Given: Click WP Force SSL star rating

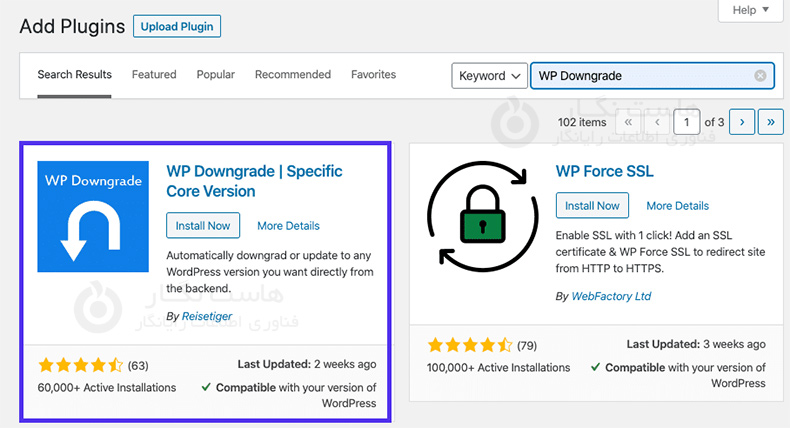Looking at the screenshot, I should click(x=470, y=346).
